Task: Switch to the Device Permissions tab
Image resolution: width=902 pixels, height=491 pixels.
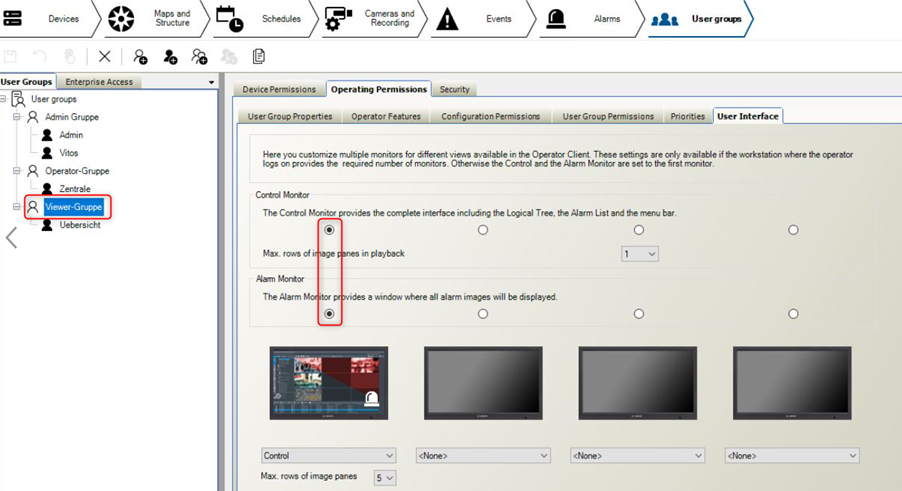Action: [279, 89]
